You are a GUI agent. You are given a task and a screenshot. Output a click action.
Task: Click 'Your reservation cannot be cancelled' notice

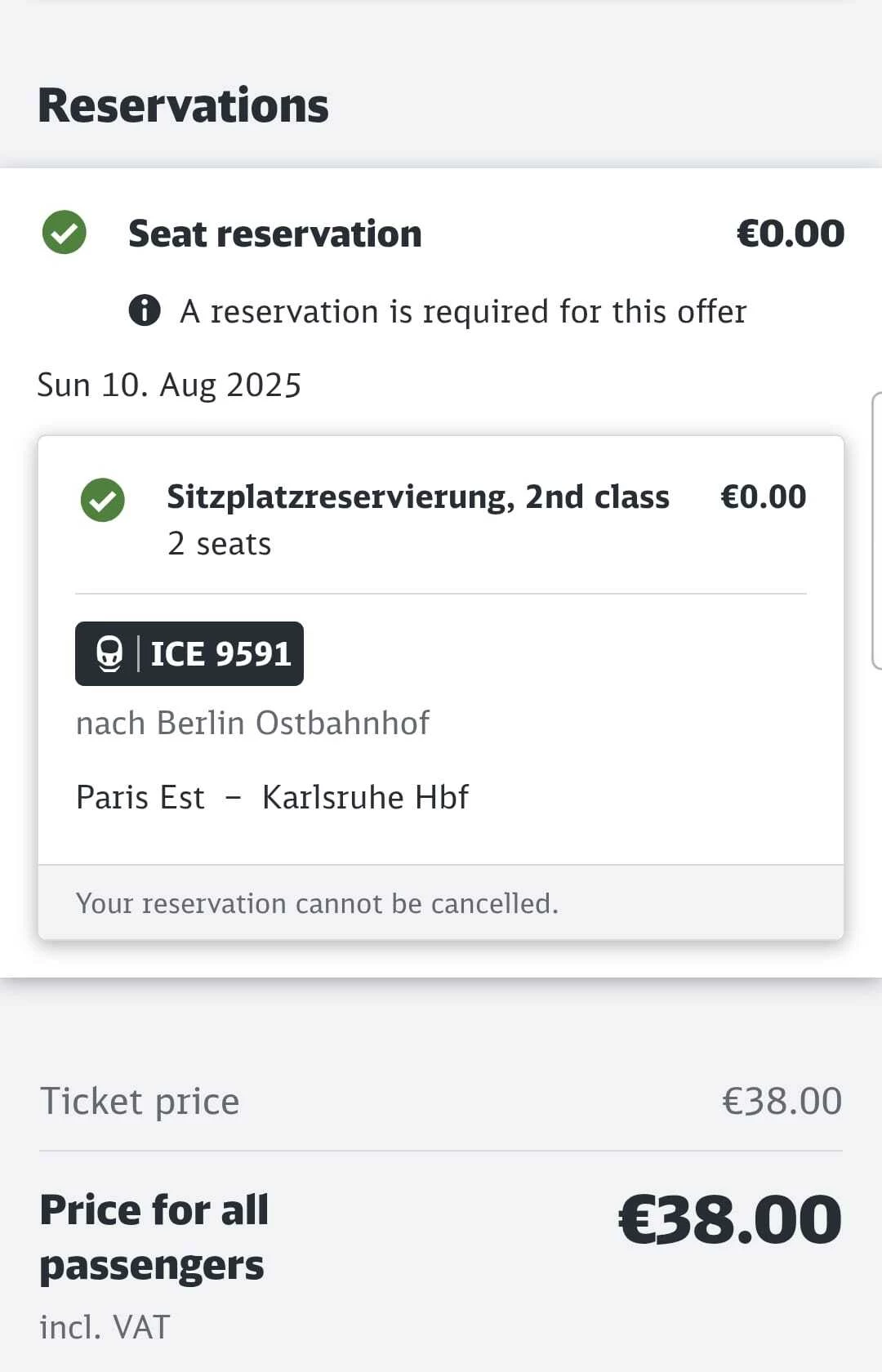pos(317,904)
